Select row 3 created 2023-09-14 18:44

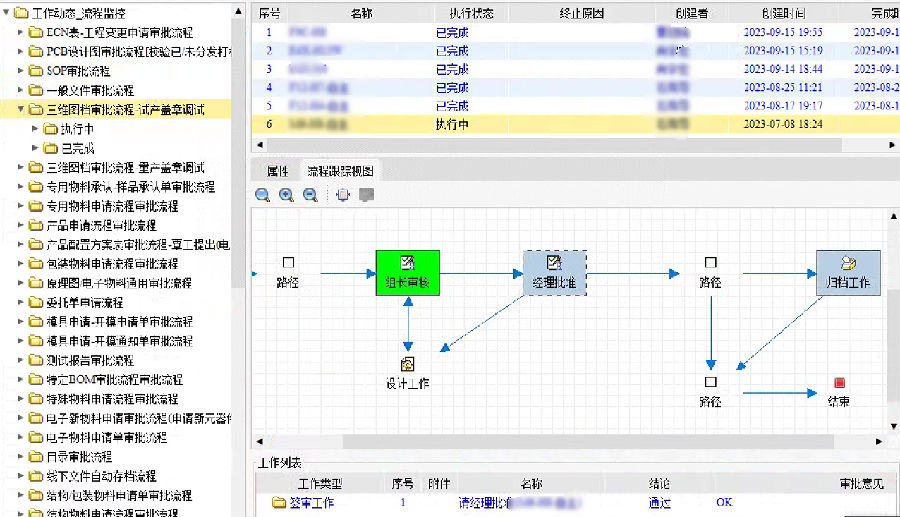click(576, 69)
